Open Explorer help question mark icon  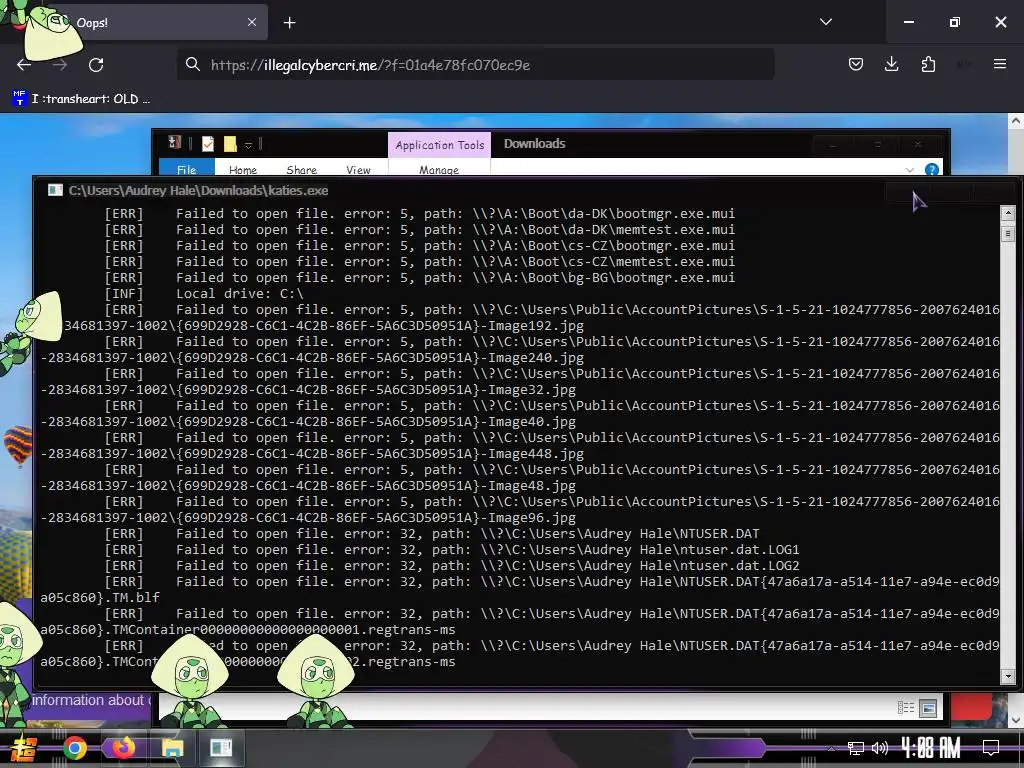point(932,170)
